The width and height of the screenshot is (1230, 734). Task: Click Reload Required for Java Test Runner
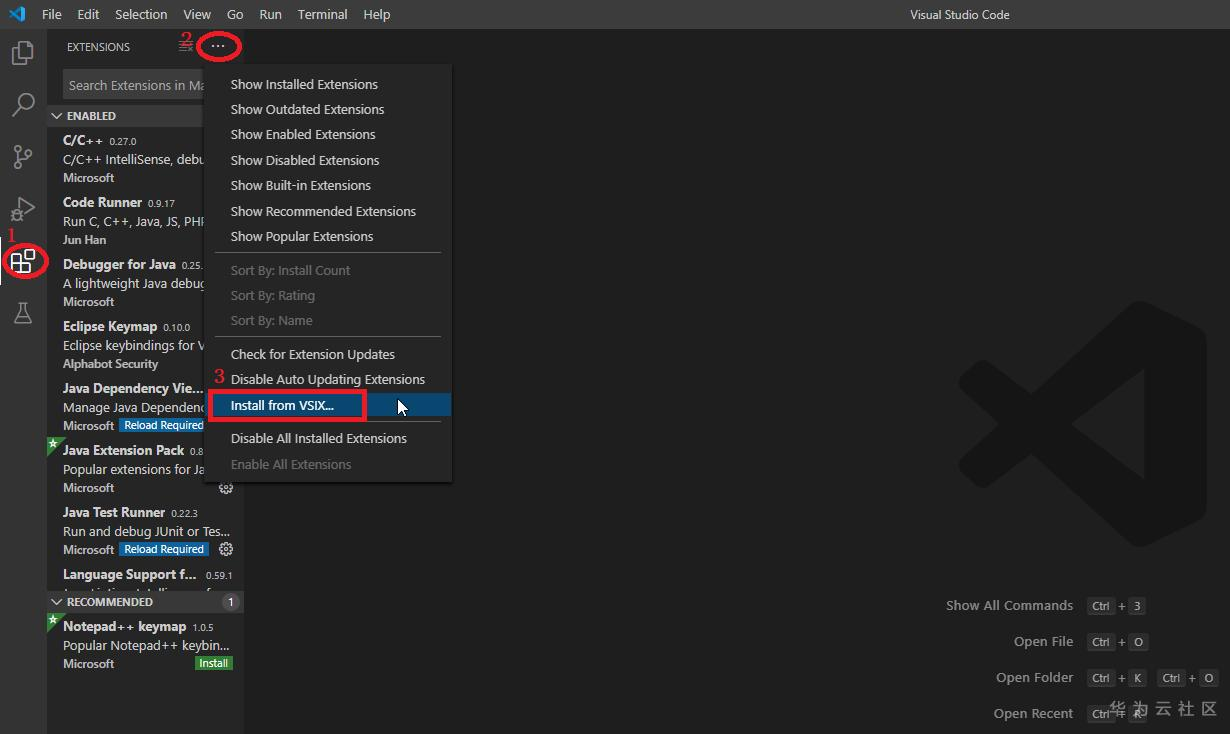click(x=164, y=549)
